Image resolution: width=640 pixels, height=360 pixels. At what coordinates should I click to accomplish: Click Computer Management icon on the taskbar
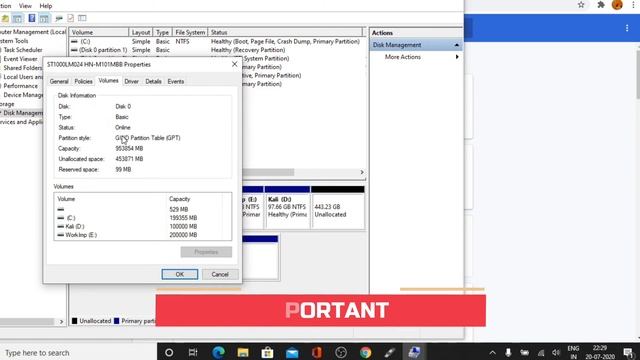[415, 352]
